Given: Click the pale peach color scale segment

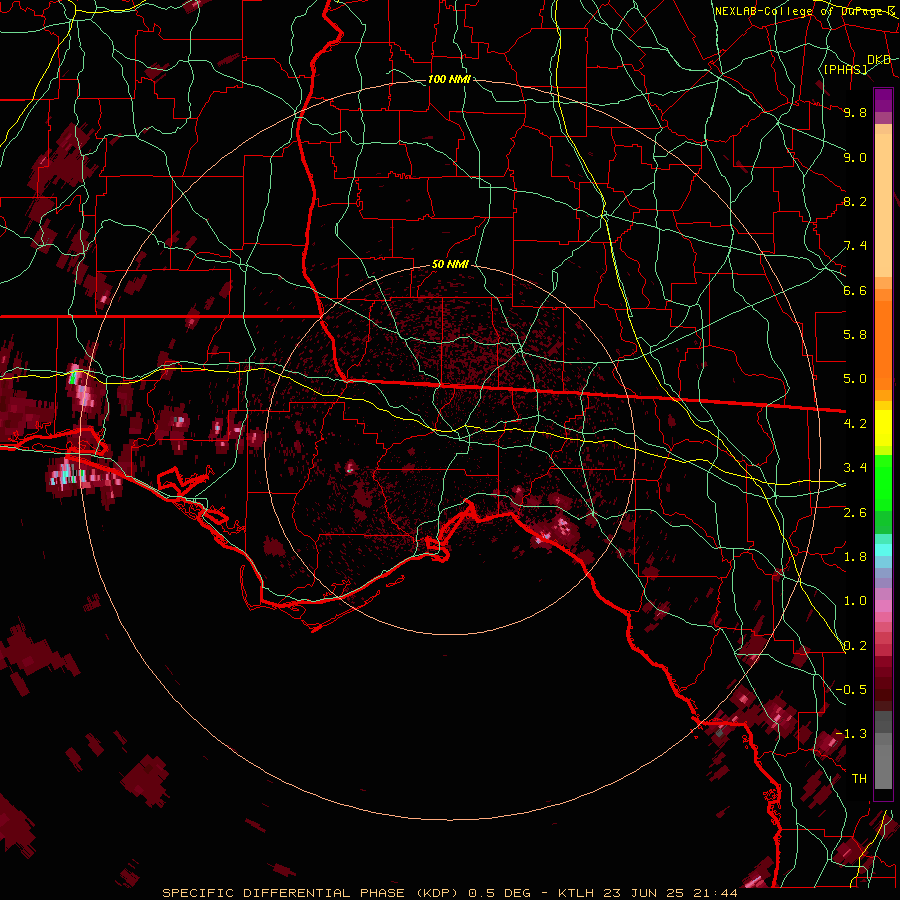Looking at the screenshot, I should tap(883, 207).
